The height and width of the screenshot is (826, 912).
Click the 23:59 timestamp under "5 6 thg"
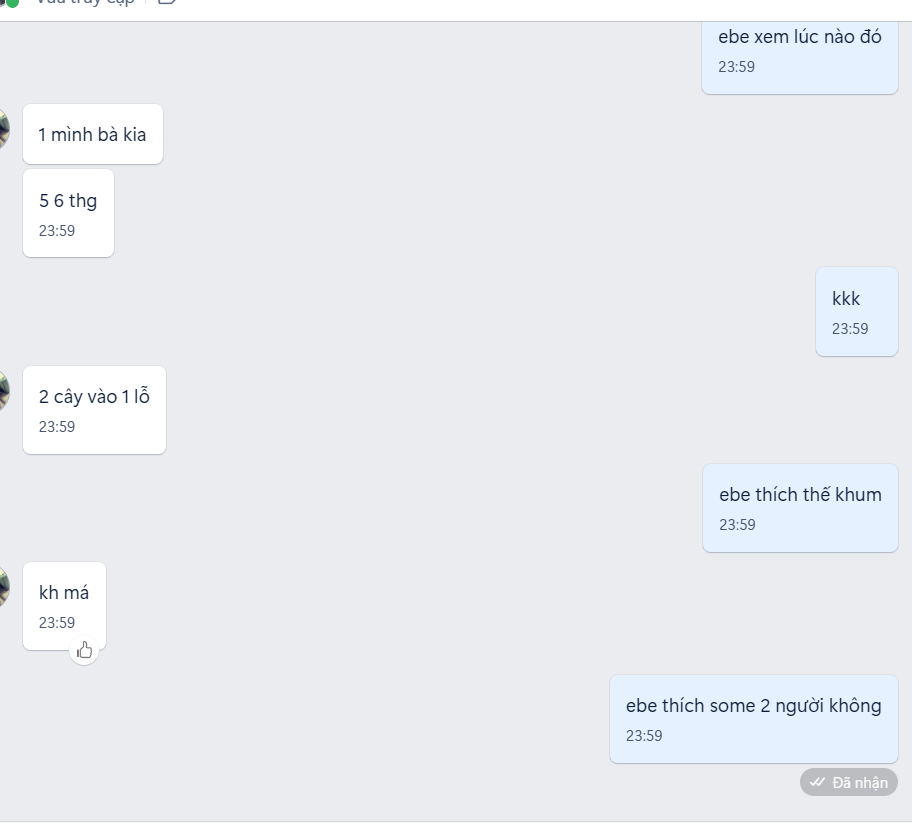pos(57,230)
